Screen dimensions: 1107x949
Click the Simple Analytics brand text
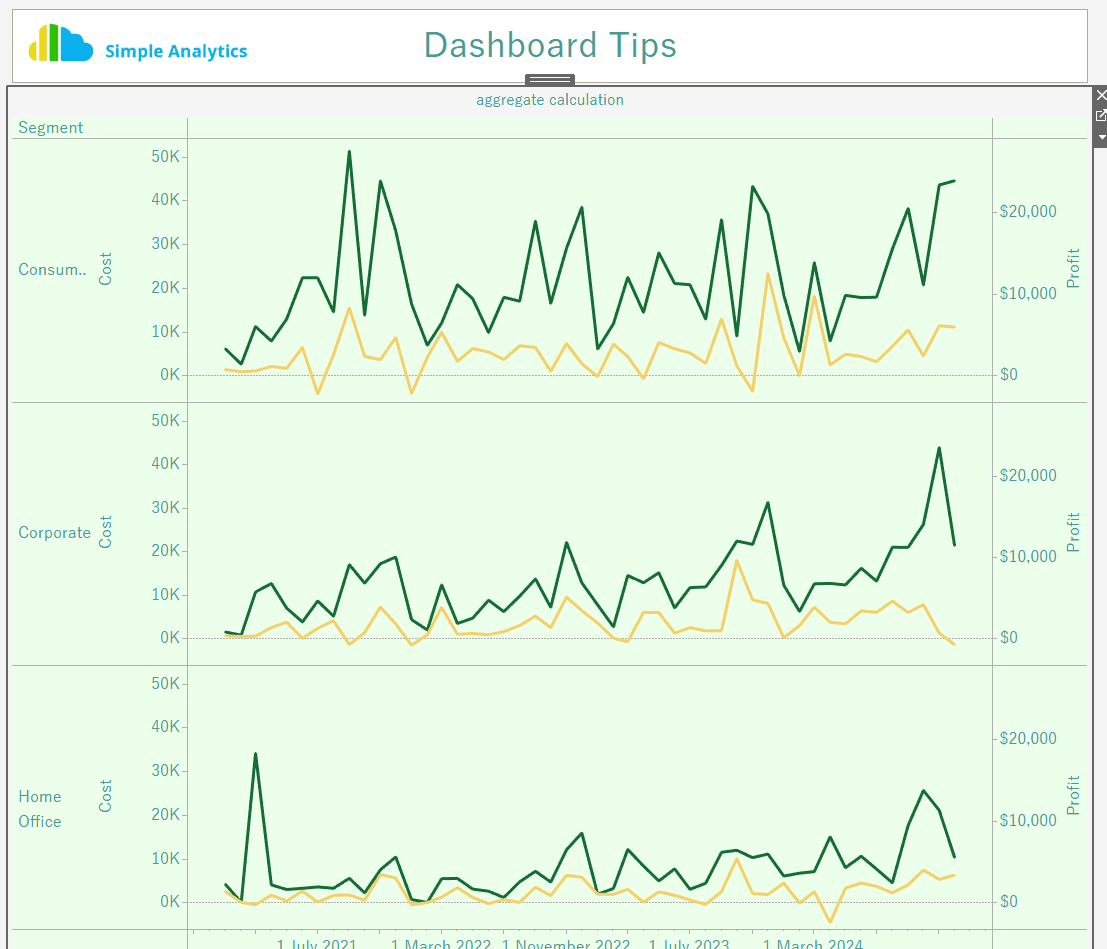coord(176,51)
